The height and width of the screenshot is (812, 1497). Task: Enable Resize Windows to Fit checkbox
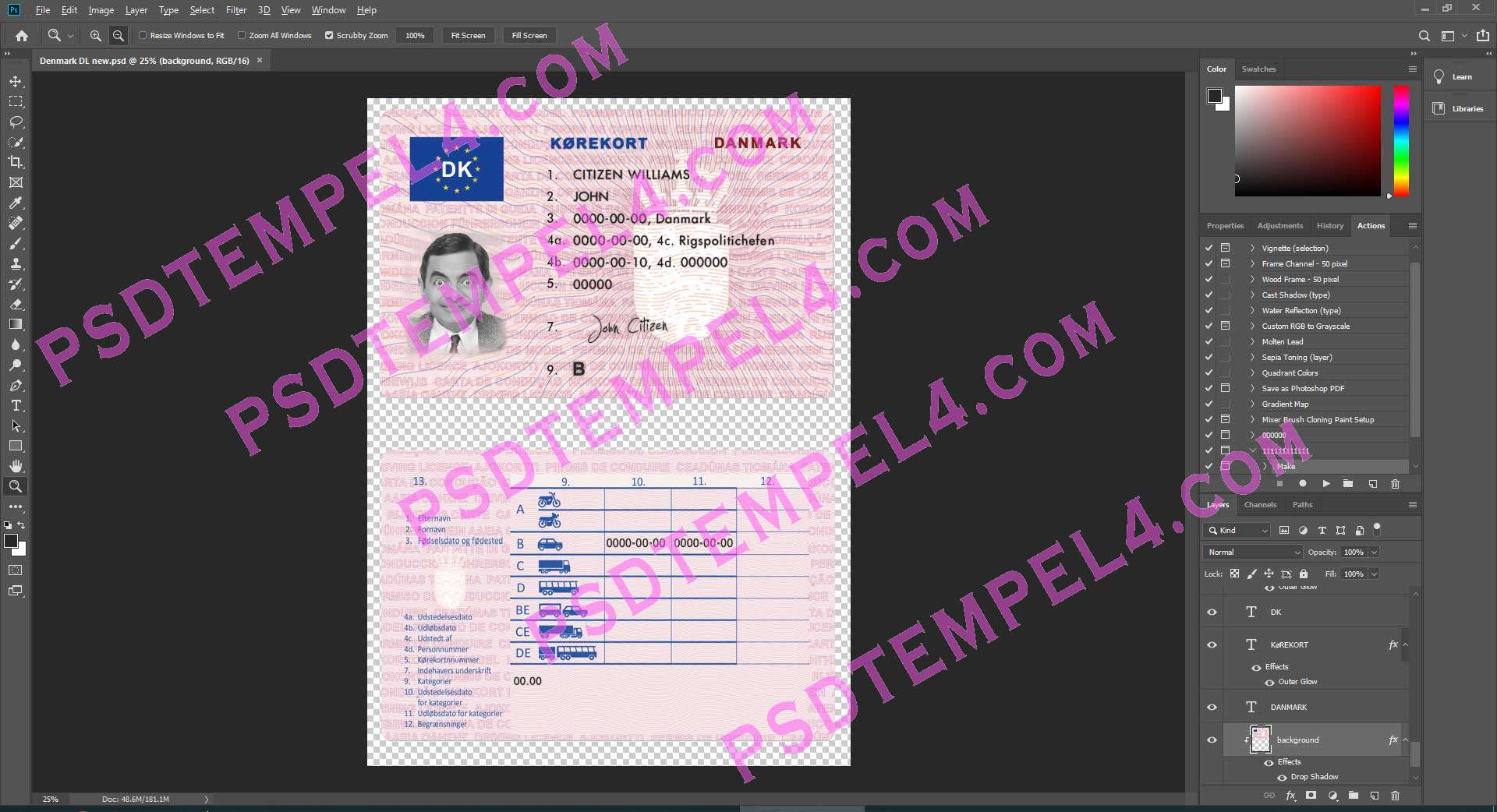143,36
